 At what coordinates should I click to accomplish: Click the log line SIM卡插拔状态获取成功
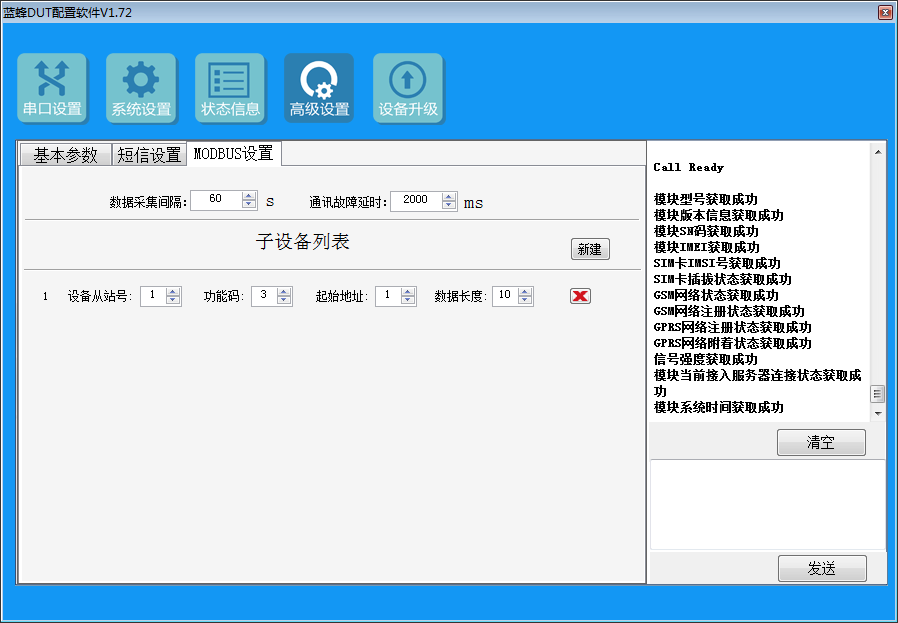point(722,279)
